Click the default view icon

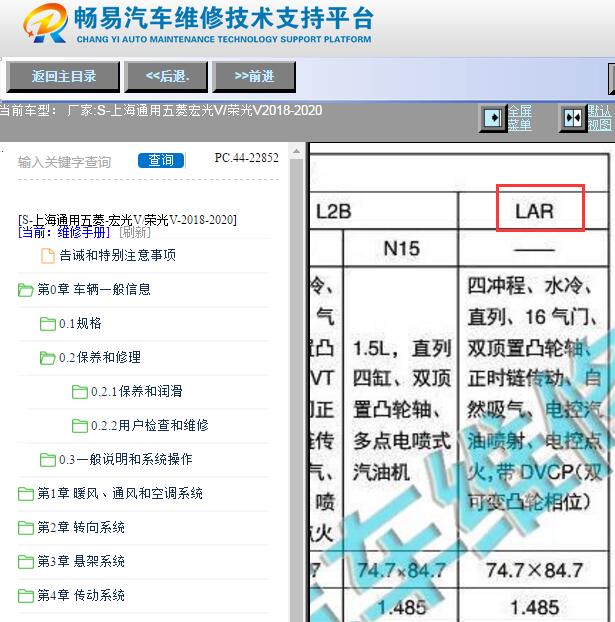click(573, 118)
